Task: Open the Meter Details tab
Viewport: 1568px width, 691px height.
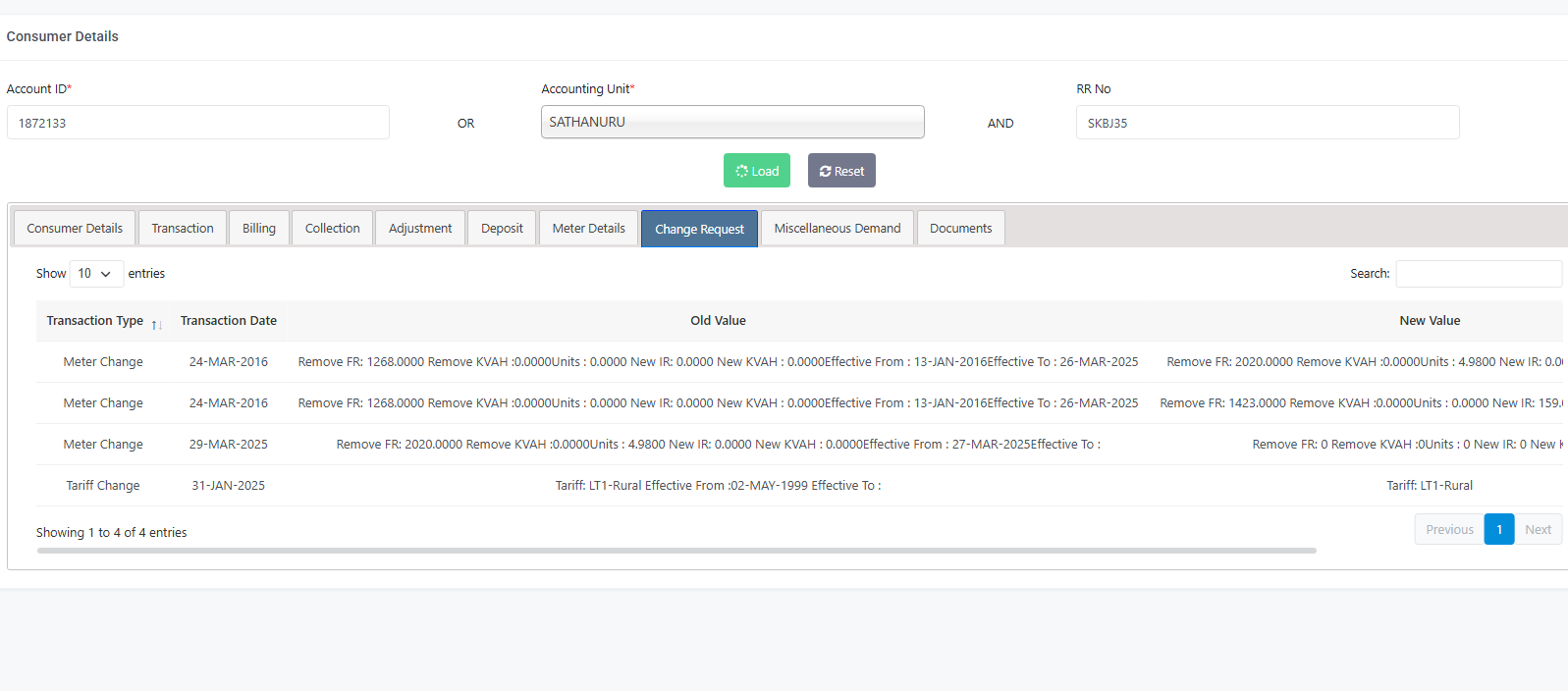Action: (589, 228)
